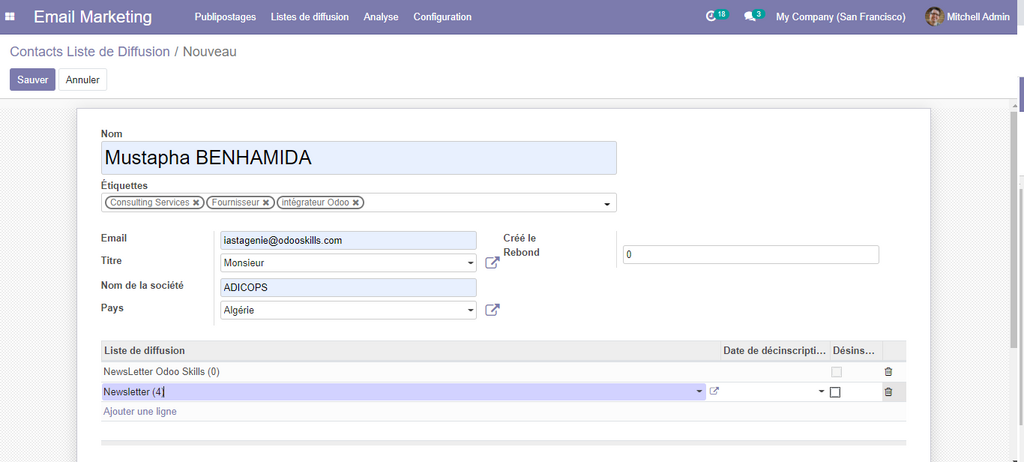Click the Sauver button
This screenshot has width=1024, height=462.
pos(32,80)
